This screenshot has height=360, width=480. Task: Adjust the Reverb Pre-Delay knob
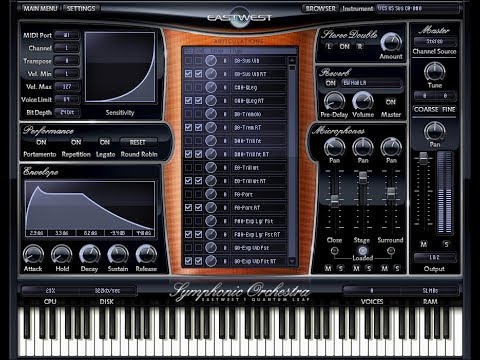click(x=334, y=101)
